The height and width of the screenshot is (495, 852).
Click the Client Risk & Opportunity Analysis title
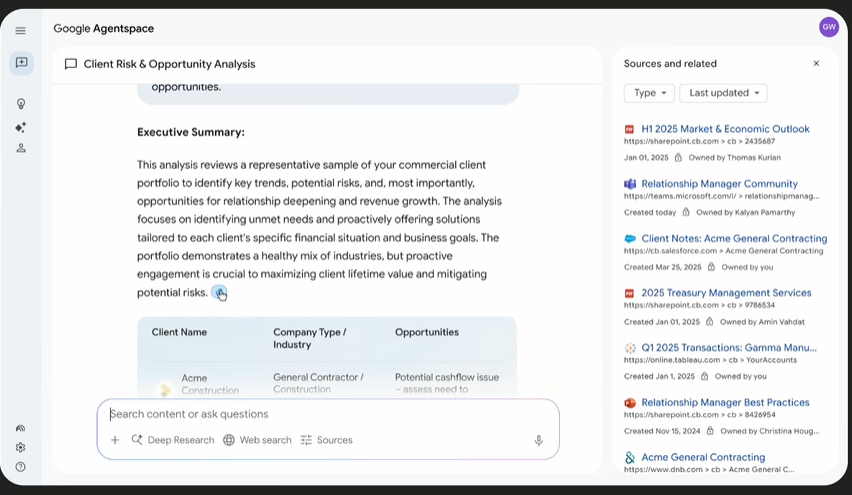(169, 64)
